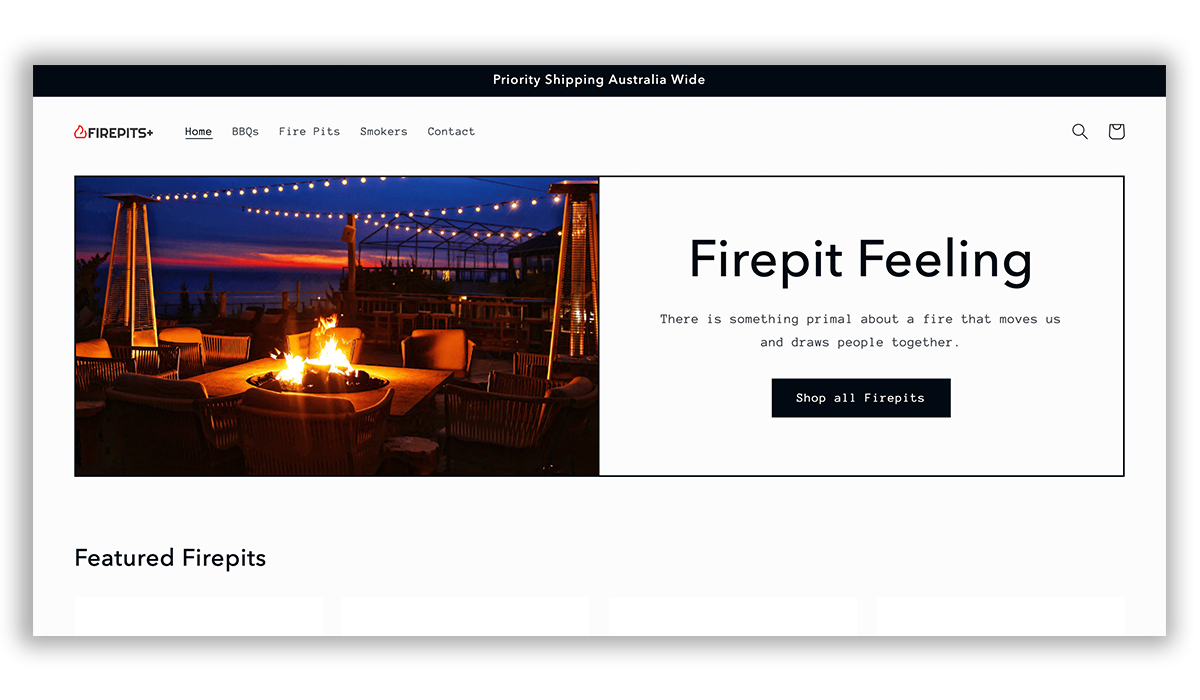Click the Firepits+ flame logo
Screen dimensions: 1200x700
tap(114, 132)
